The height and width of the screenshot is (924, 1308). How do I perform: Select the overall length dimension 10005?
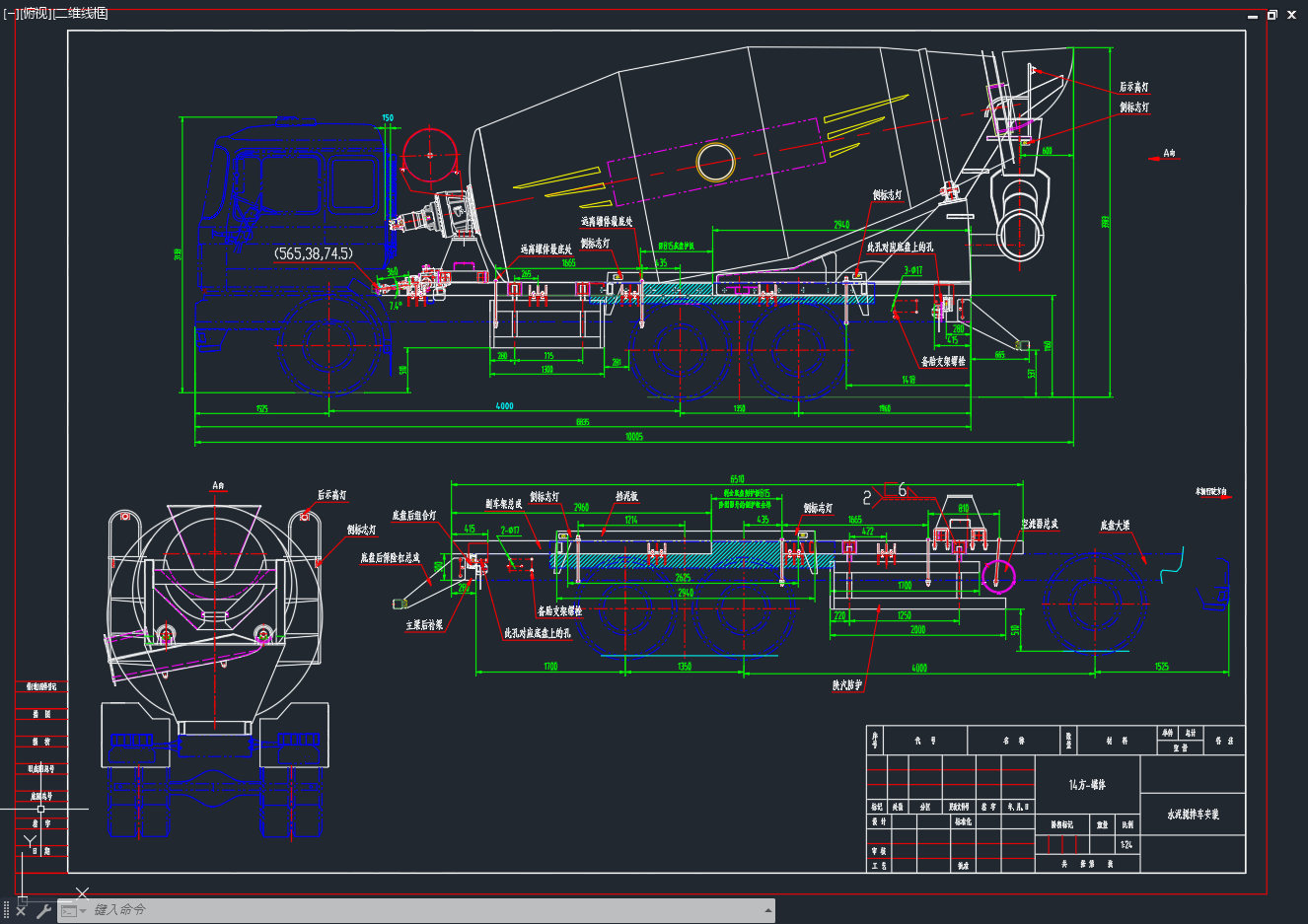(x=634, y=436)
